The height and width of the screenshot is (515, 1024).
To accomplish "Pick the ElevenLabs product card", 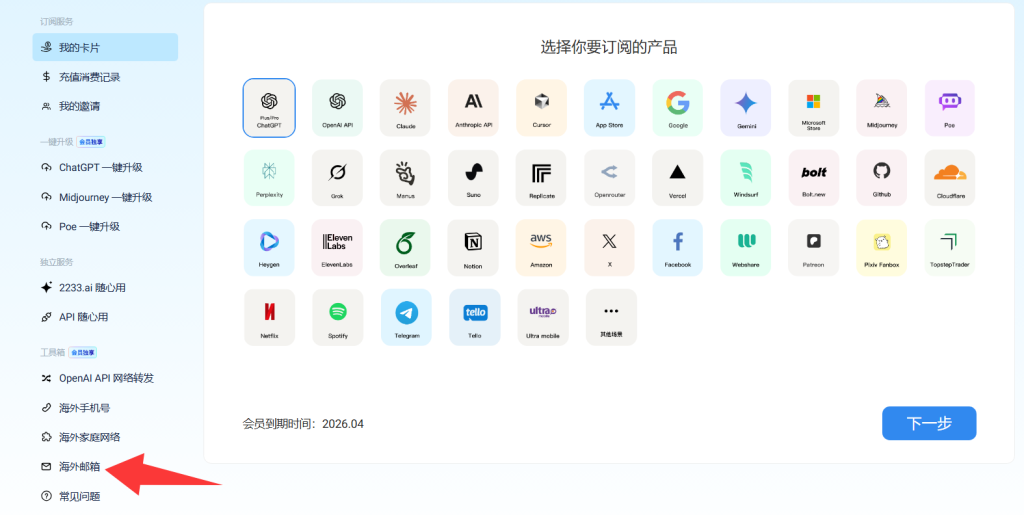I will click(337, 247).
